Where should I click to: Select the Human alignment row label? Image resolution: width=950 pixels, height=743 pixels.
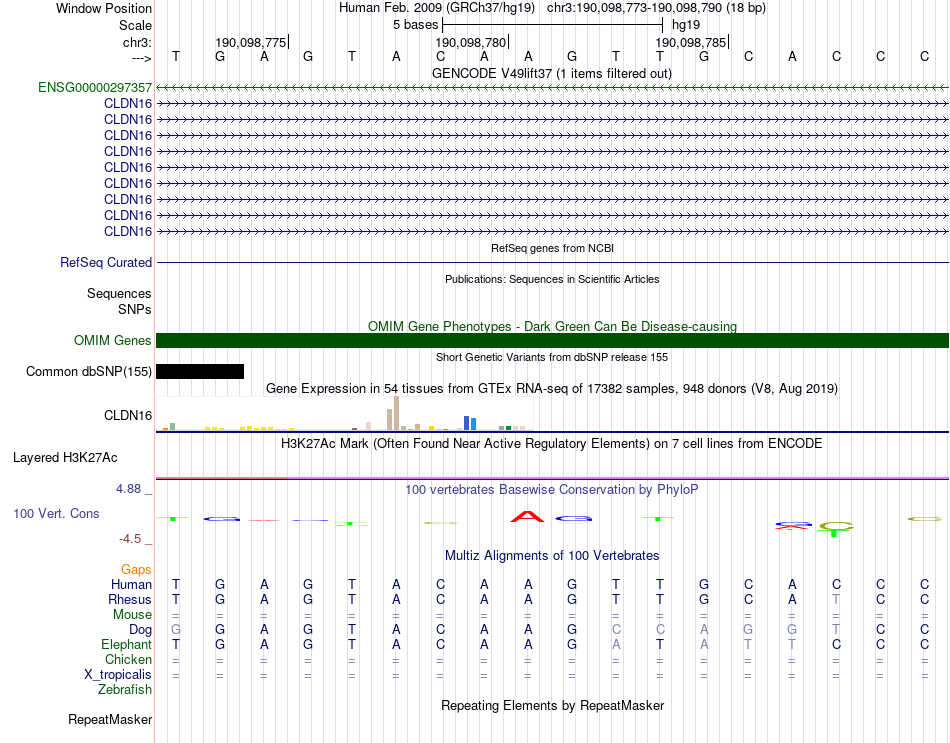coord(131,584)
